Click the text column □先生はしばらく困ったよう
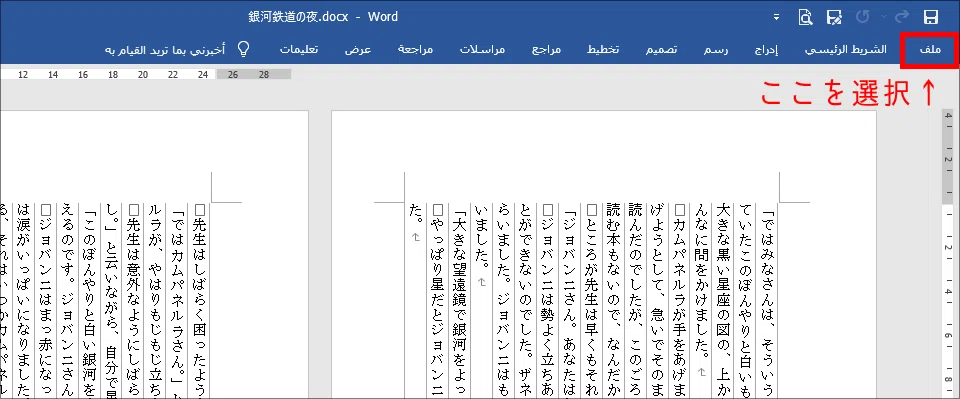The image size is (960, 399). pyautogui.click(x=200, y=301)
